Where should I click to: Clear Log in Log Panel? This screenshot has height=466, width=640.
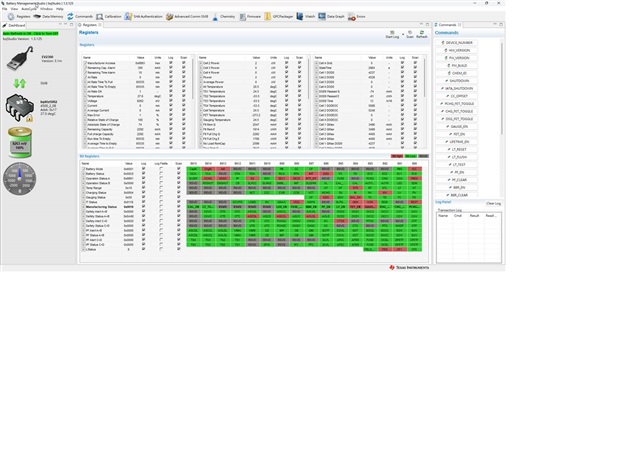pyautogui.click(x=493, y=203)
